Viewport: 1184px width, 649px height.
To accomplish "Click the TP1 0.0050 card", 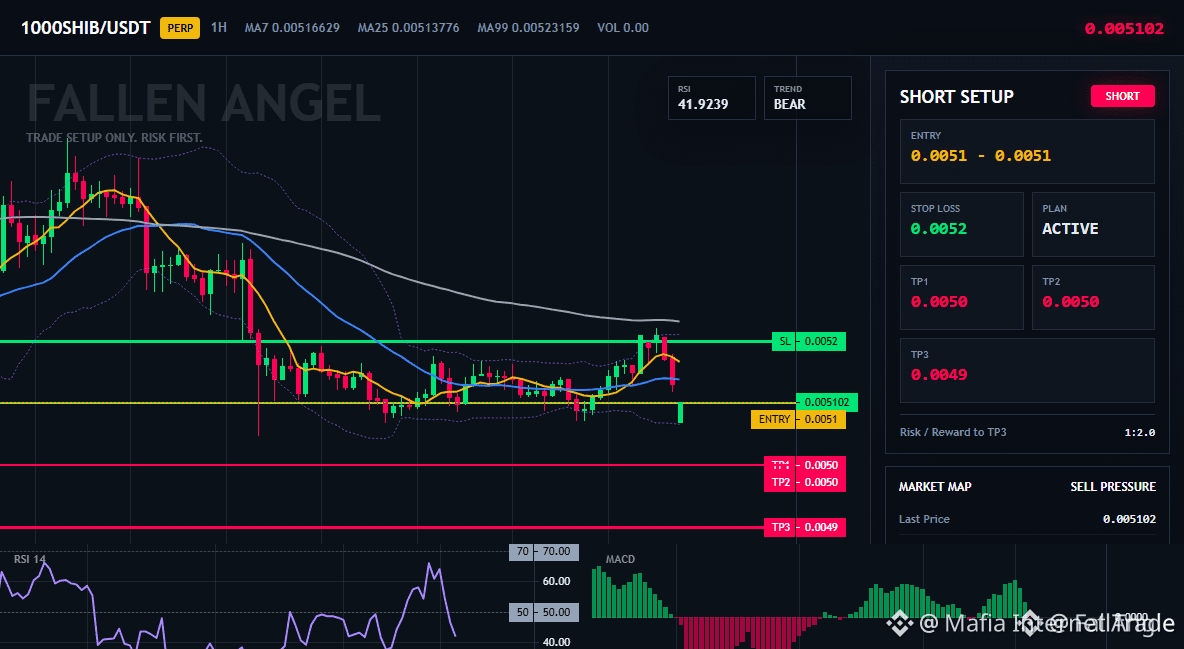I will 961,297.
